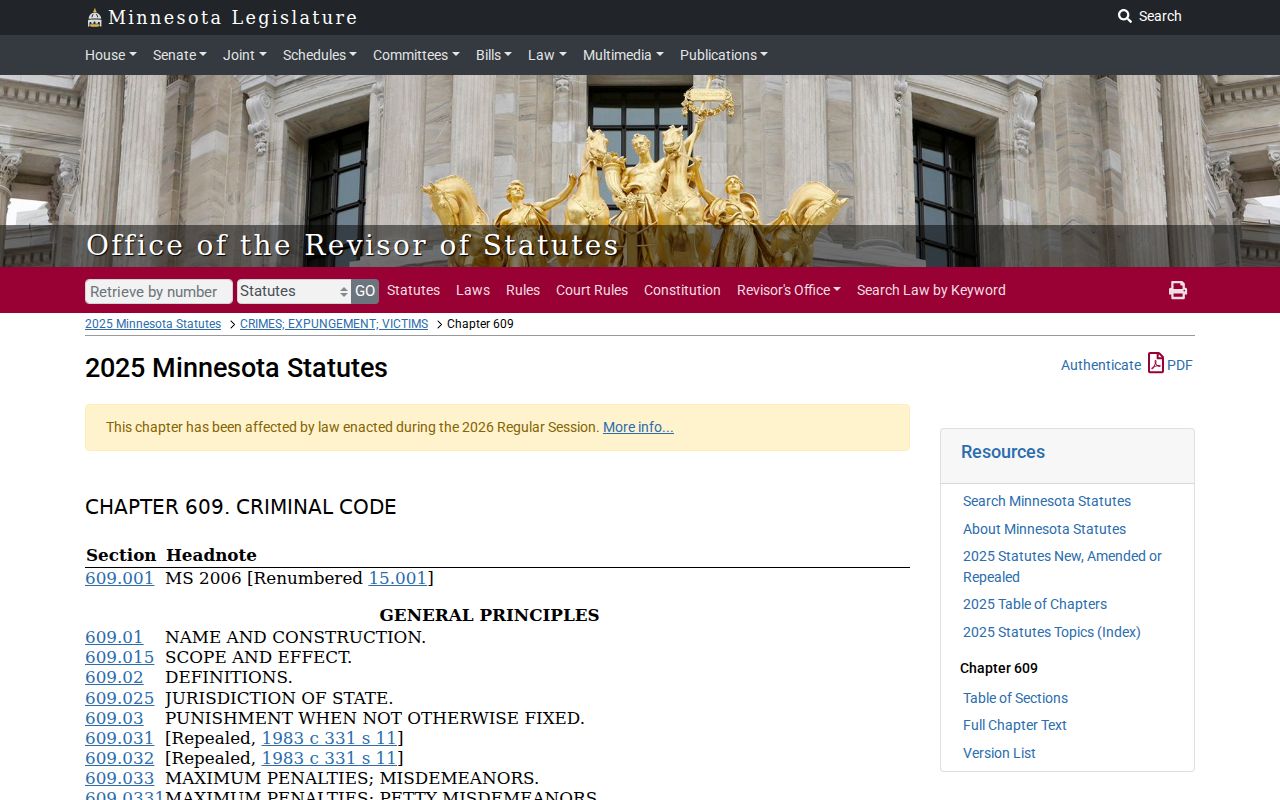
Task: Click the GO button
Action: [x=365, y=291]
